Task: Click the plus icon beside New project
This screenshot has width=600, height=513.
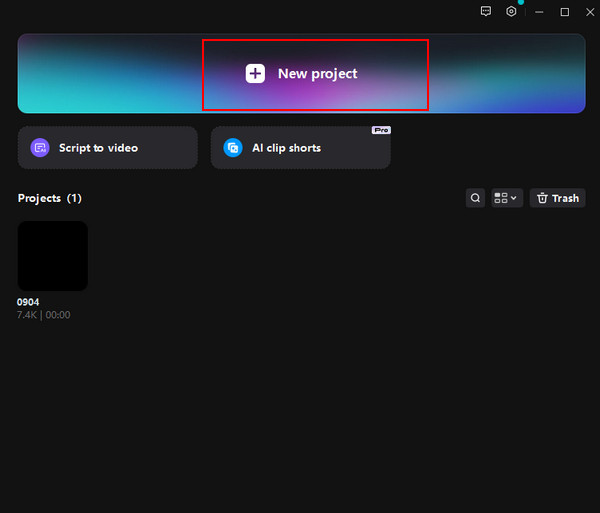Action: tap(255, 73)
